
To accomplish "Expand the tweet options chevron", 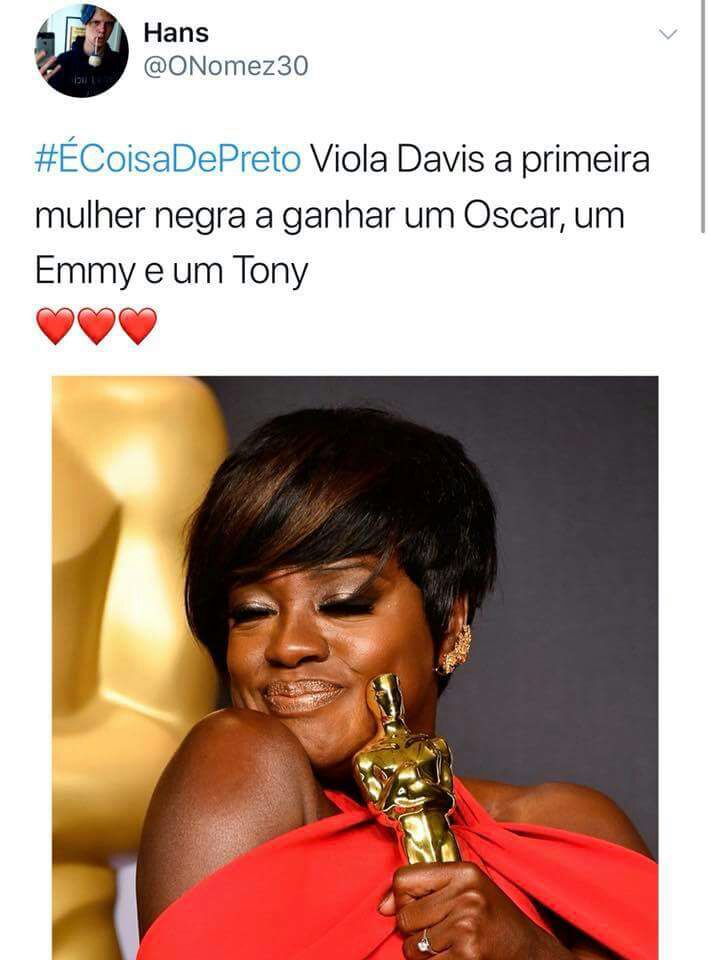I will [x=668, y=34].
